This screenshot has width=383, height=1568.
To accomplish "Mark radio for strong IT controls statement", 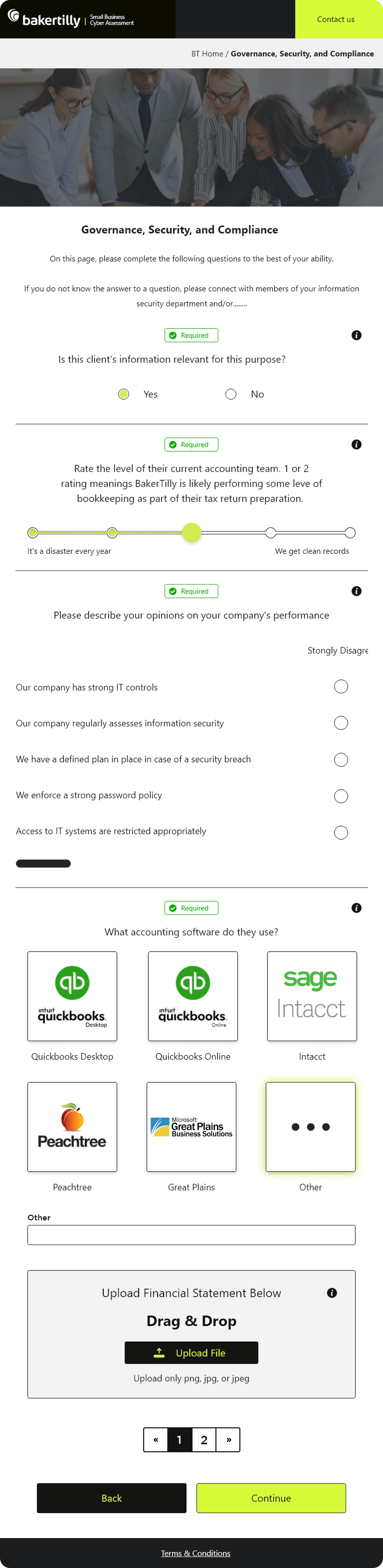I will pyautogui.click(x=341, y=686).
